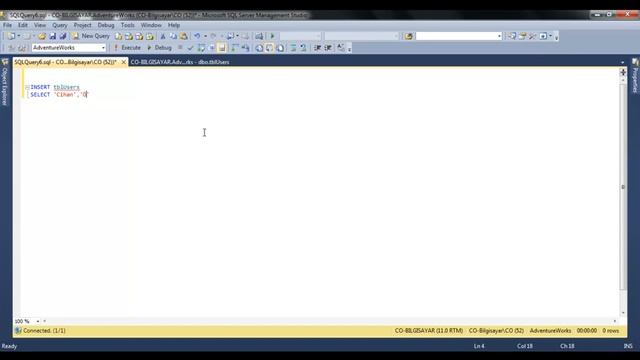Viewport: 640px width, 360px height.
Task: Open Analysis Services MDX Query icon
Action: 129,36
